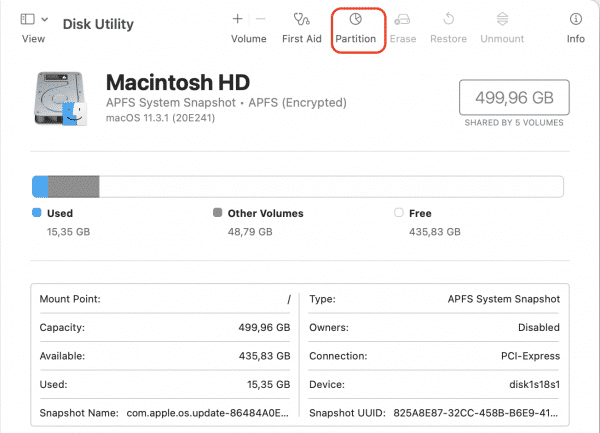
Task: Expand the View dropdown chevron
Action: click(x=44, y=19)
